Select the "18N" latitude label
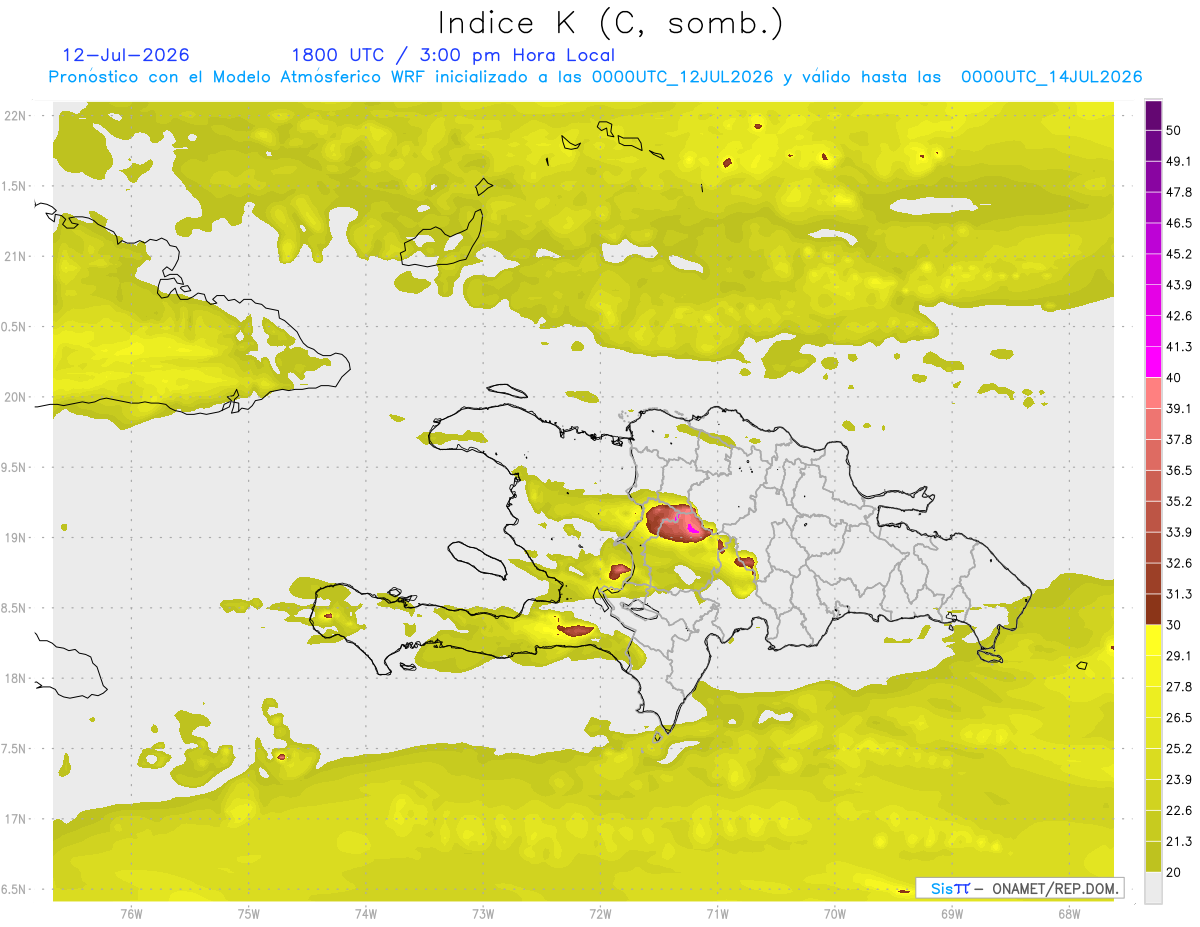Screen dimensions: 1200x927 [17, 678]
